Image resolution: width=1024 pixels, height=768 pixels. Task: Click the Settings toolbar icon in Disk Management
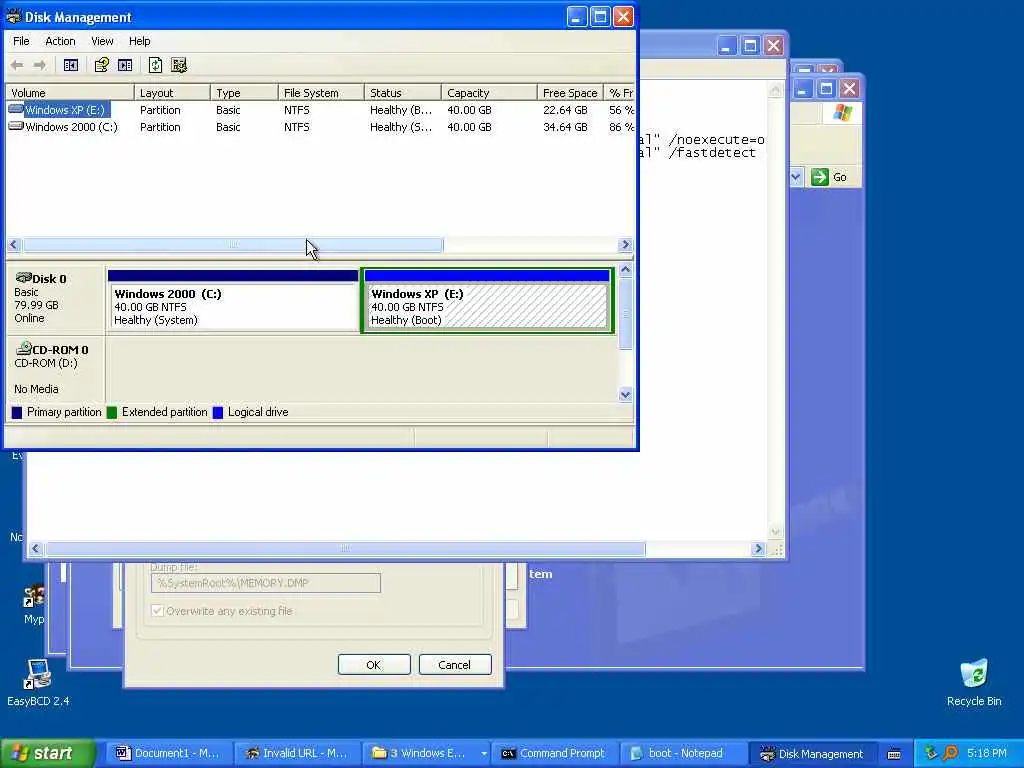179,65
